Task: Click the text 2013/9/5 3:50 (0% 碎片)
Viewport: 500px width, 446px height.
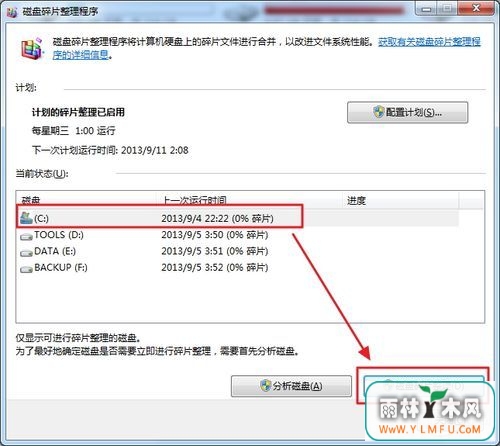Action: tap(215, 235)
